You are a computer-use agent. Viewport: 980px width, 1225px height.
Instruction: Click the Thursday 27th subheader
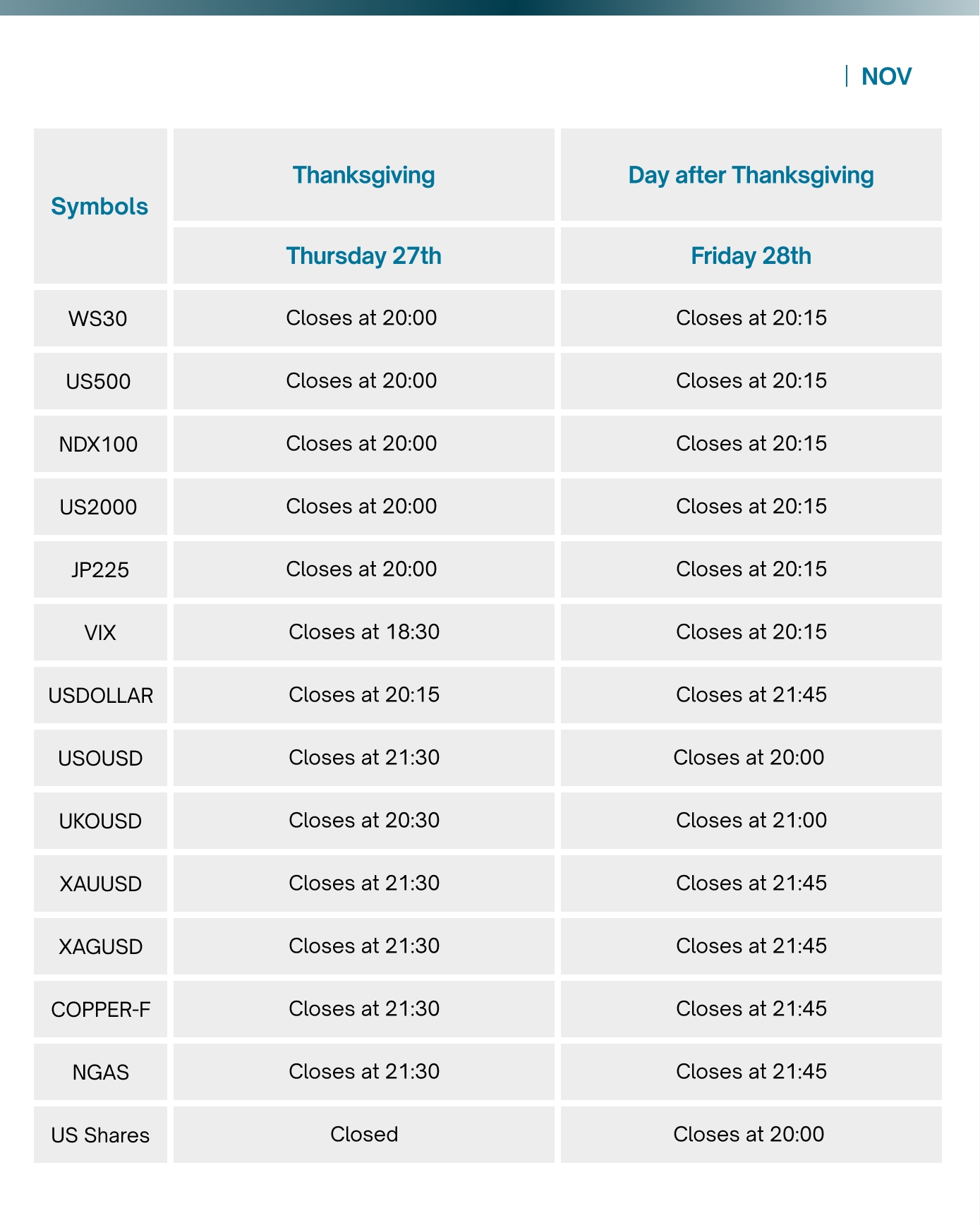tap(363, 255)
